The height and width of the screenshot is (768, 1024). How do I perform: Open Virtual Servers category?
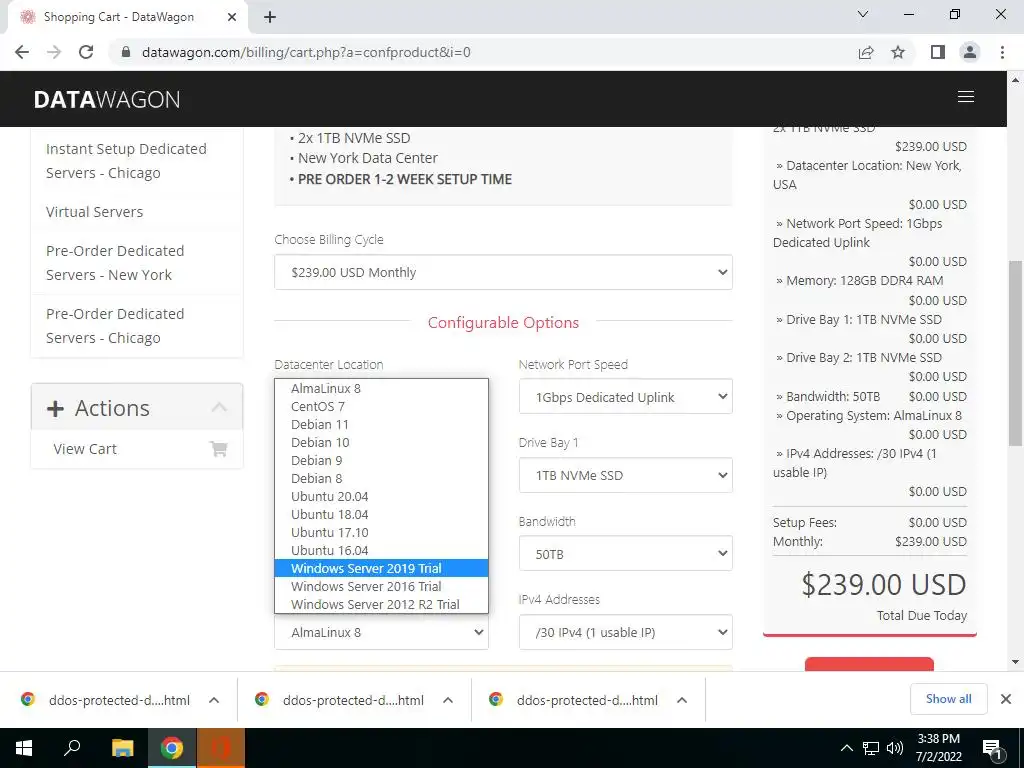(x=95, y=212)
